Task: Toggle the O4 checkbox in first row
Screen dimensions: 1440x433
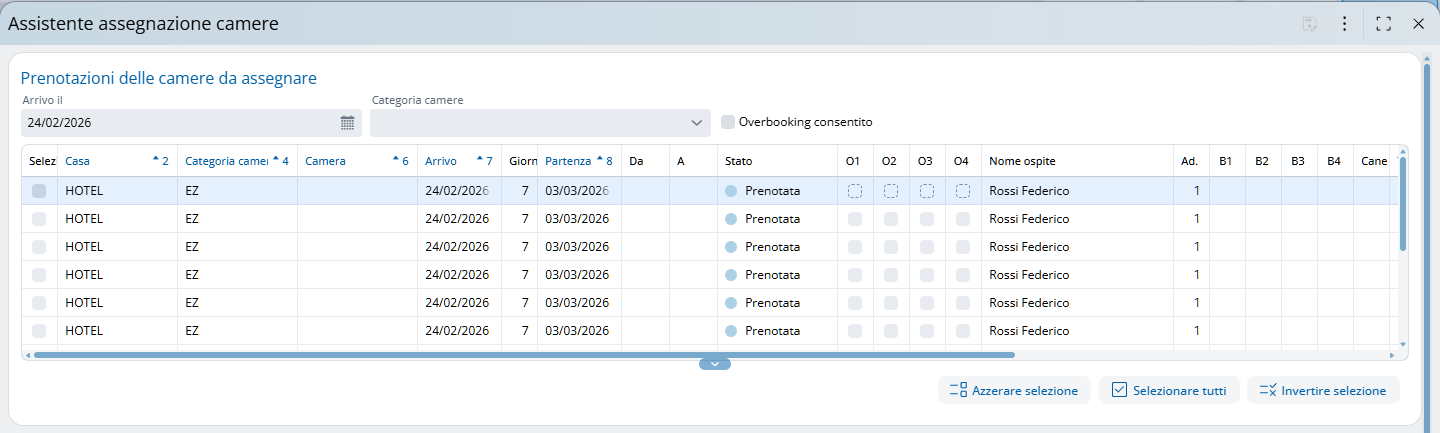Action: point(963,191)
